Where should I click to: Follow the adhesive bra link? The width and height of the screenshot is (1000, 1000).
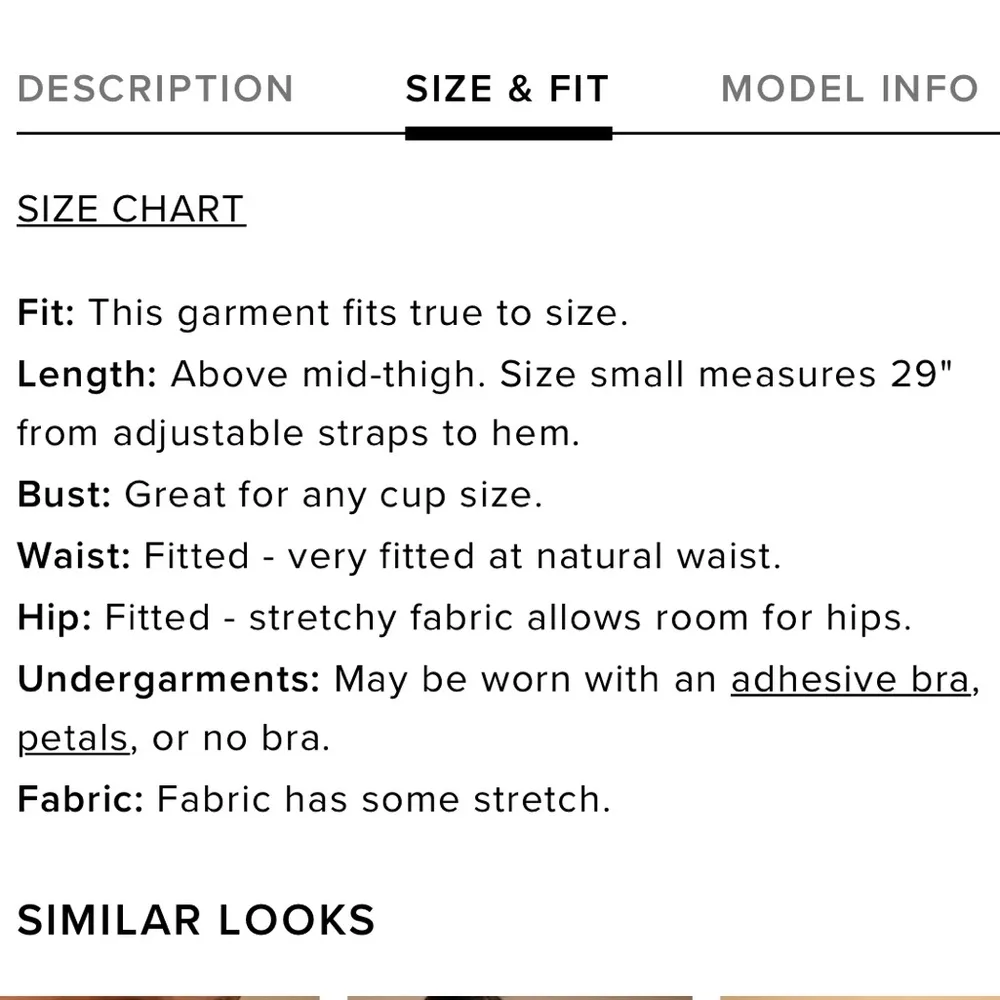click(850, 679)
